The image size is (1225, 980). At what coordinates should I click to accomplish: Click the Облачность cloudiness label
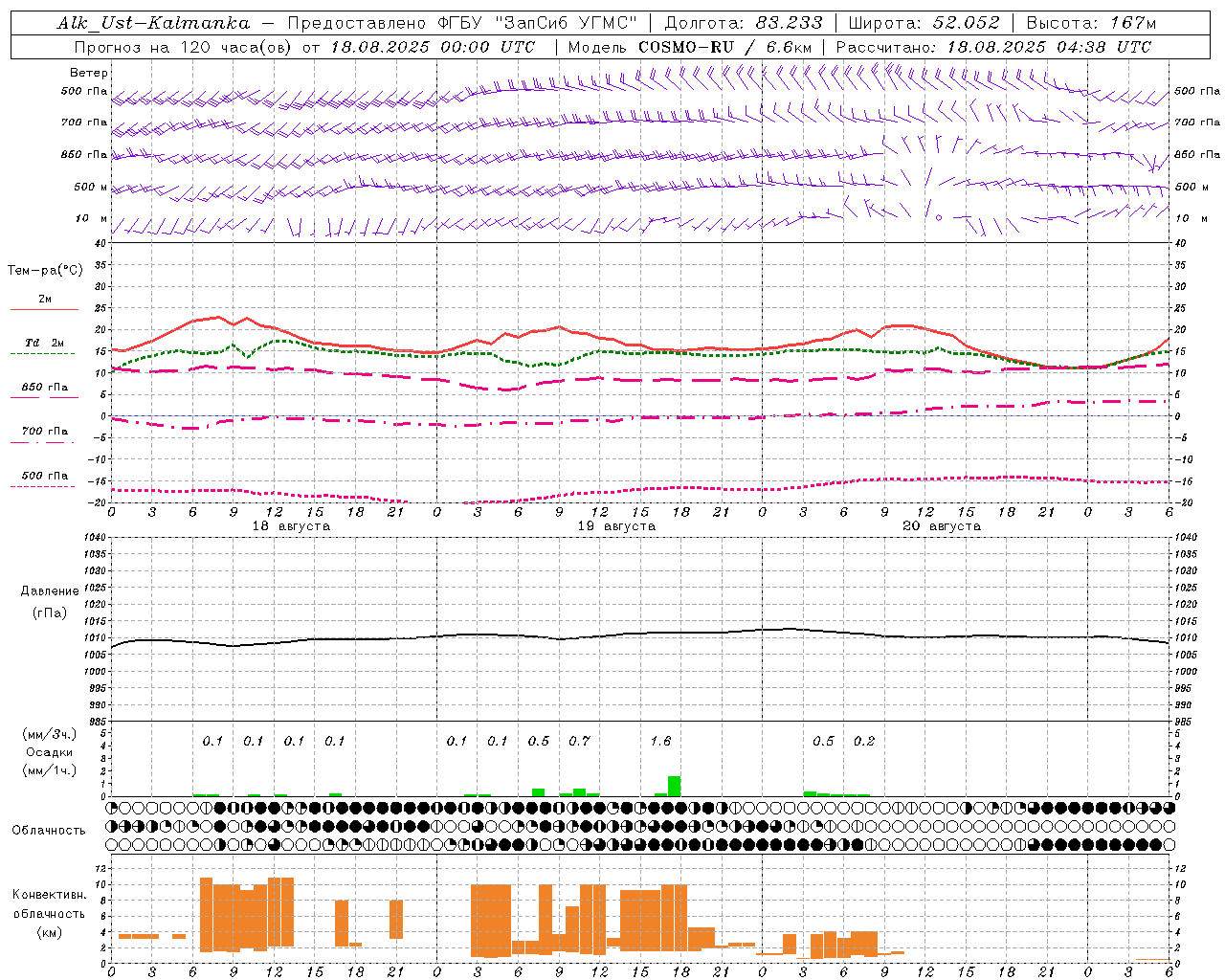click(49, 830)
